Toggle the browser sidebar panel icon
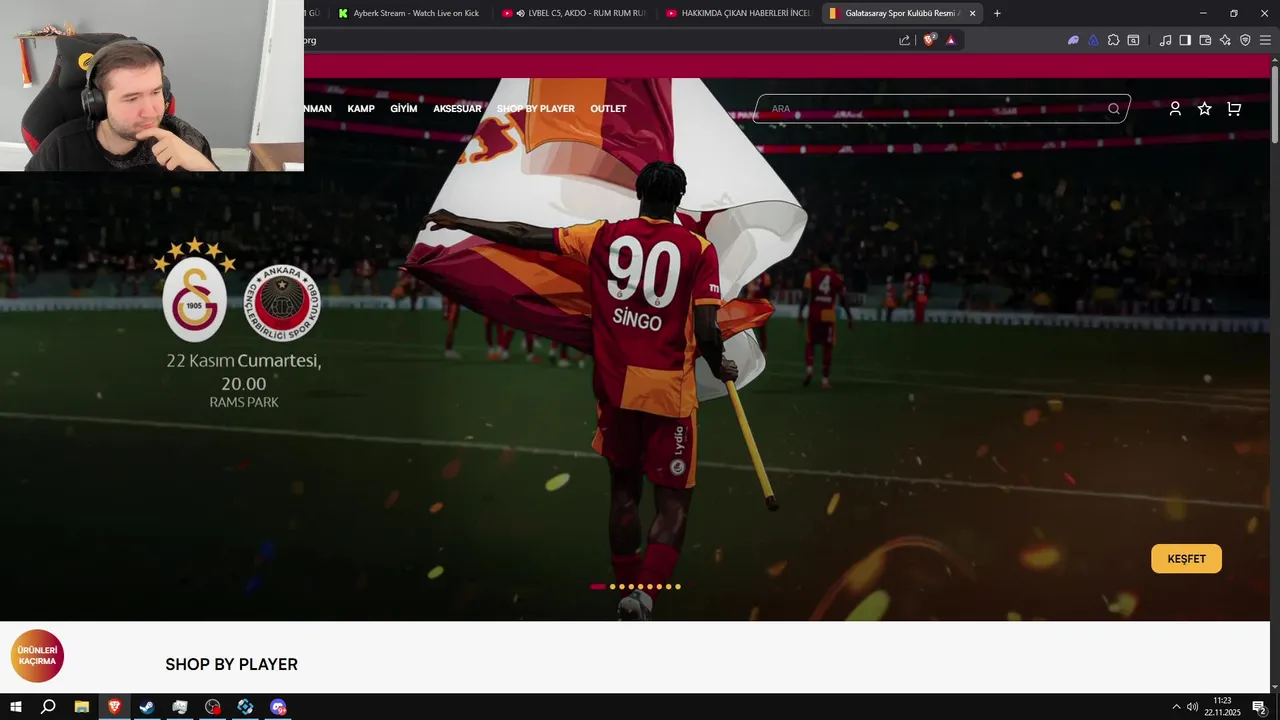Image resolution: width=1280 pixels, height=720 pixels. [x=1185, y=40]
